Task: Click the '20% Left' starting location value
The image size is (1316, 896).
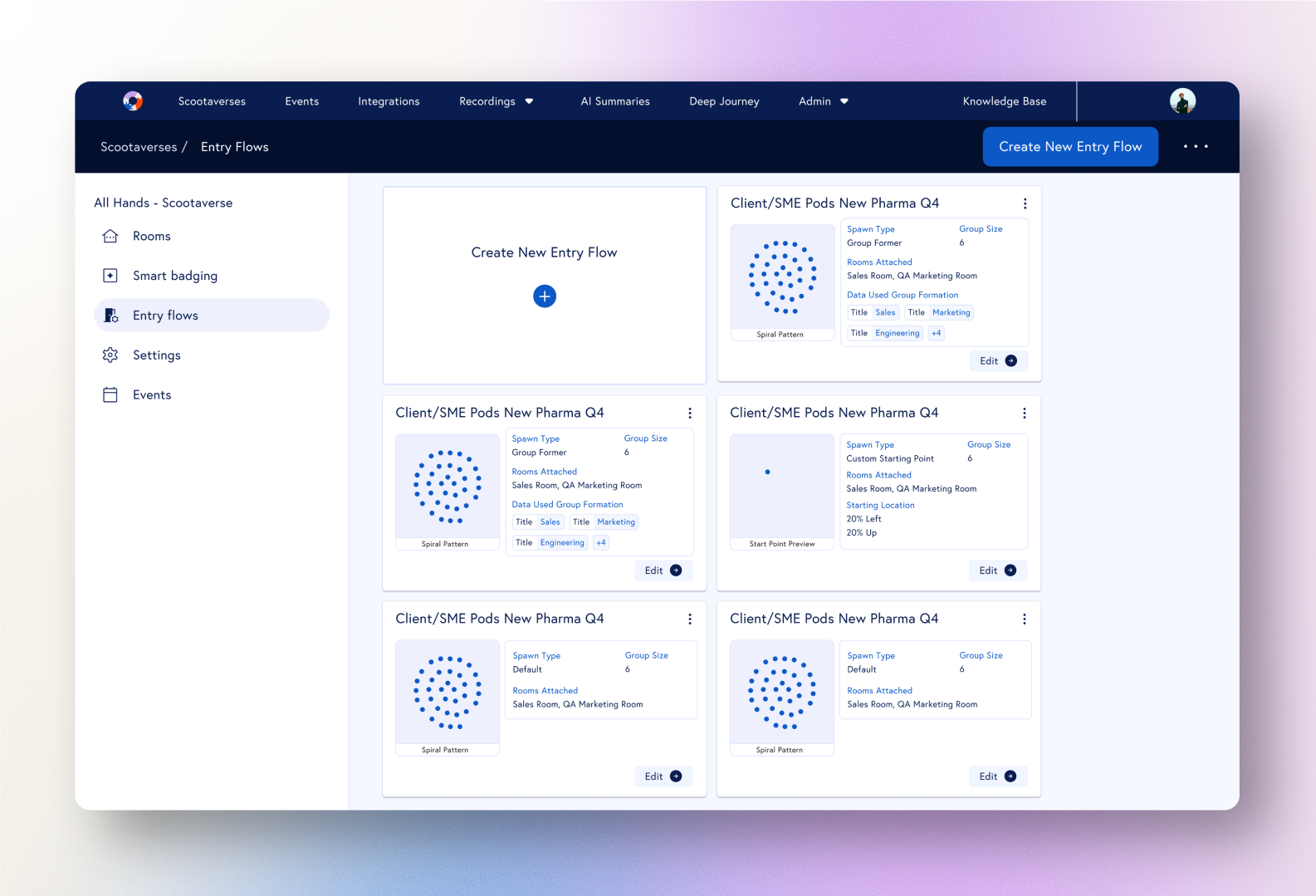Action: pyautogui.click(x=863, y=519)
